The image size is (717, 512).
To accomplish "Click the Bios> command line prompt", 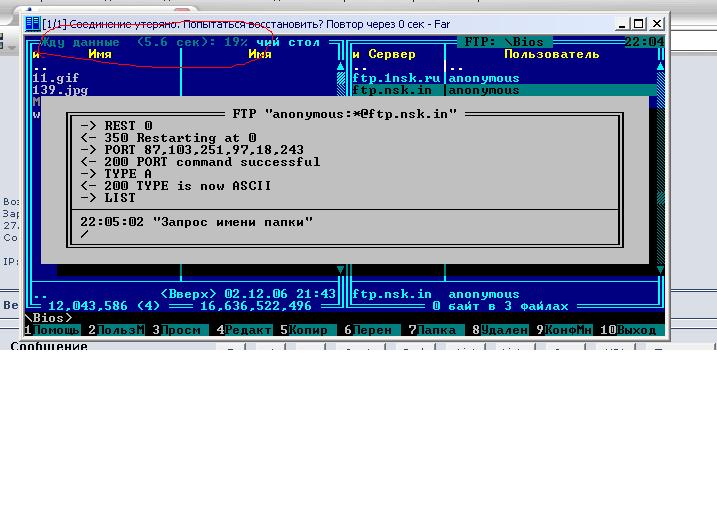I will tap(50, 318).
